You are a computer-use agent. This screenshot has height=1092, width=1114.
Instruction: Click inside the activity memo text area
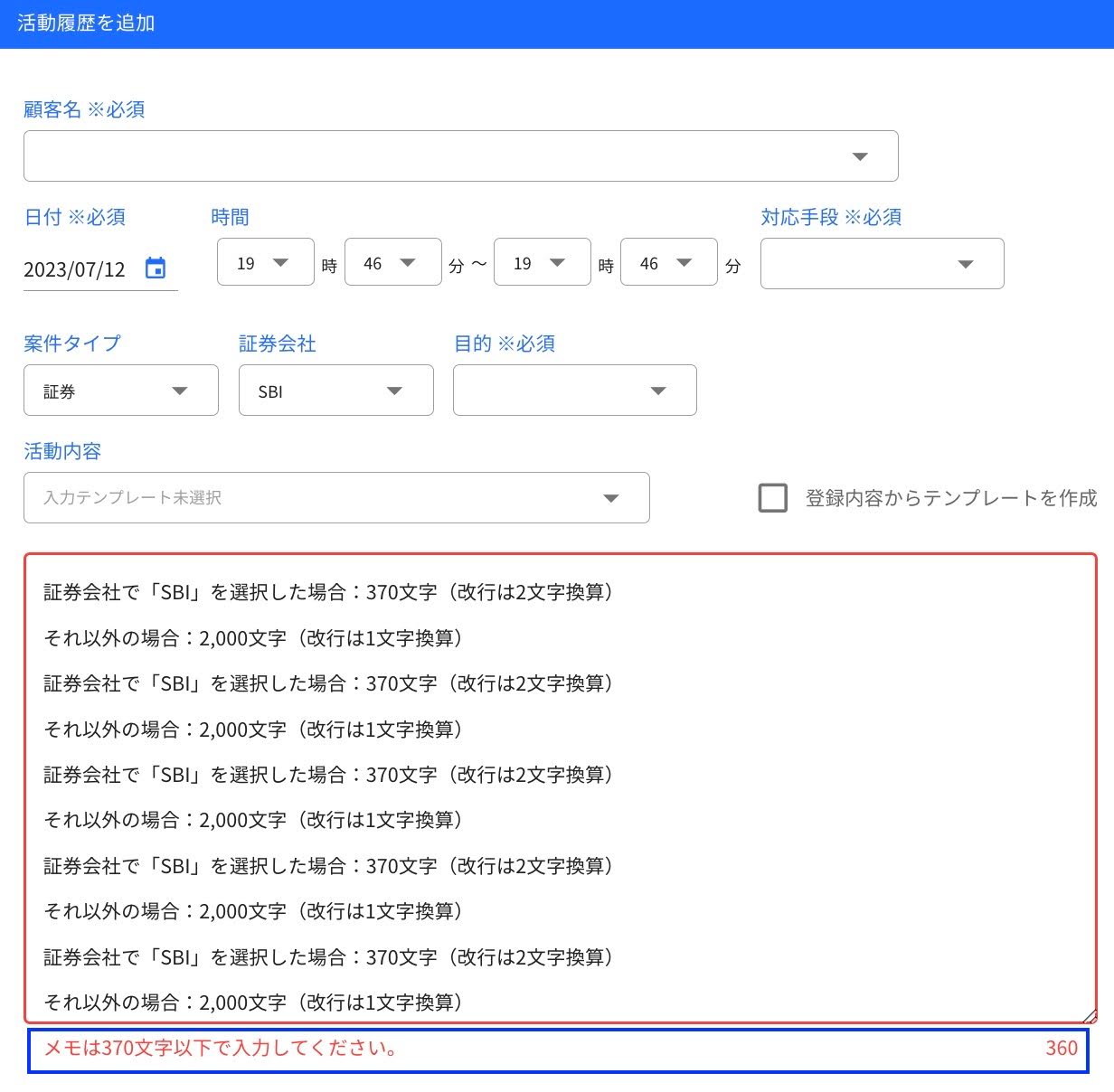pos(561,788)
